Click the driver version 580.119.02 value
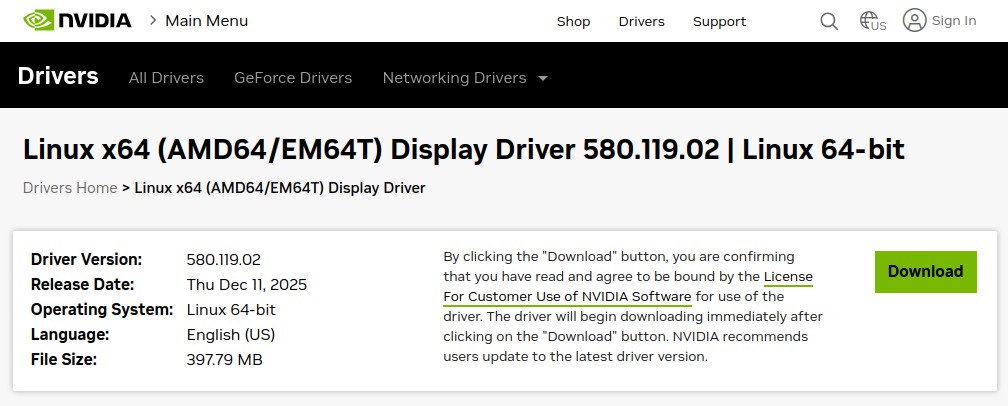Image resolution: width=1008 pixels, height=406 pixels. point(224,259)
